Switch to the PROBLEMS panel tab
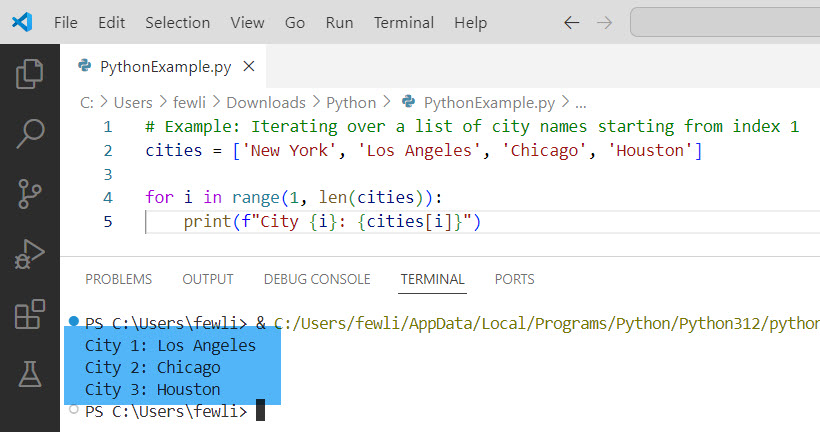The width and height of the screenshot is (820, 432). point(119,279)
